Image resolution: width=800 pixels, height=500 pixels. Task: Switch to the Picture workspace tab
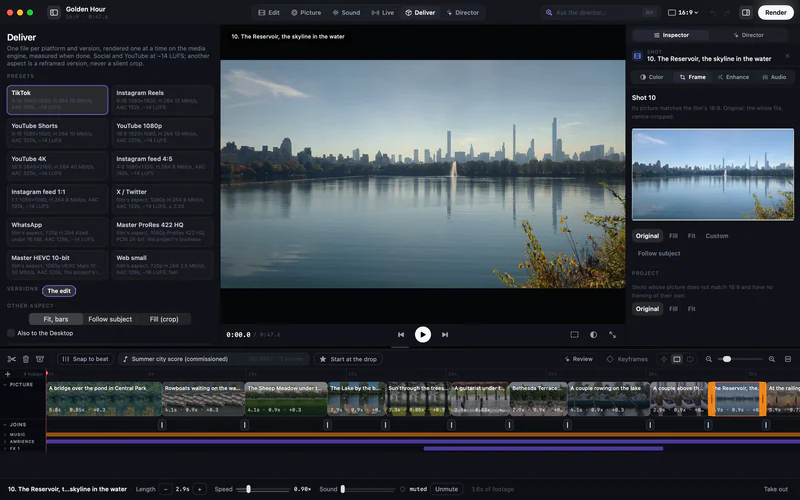click(x=306, y=13)
